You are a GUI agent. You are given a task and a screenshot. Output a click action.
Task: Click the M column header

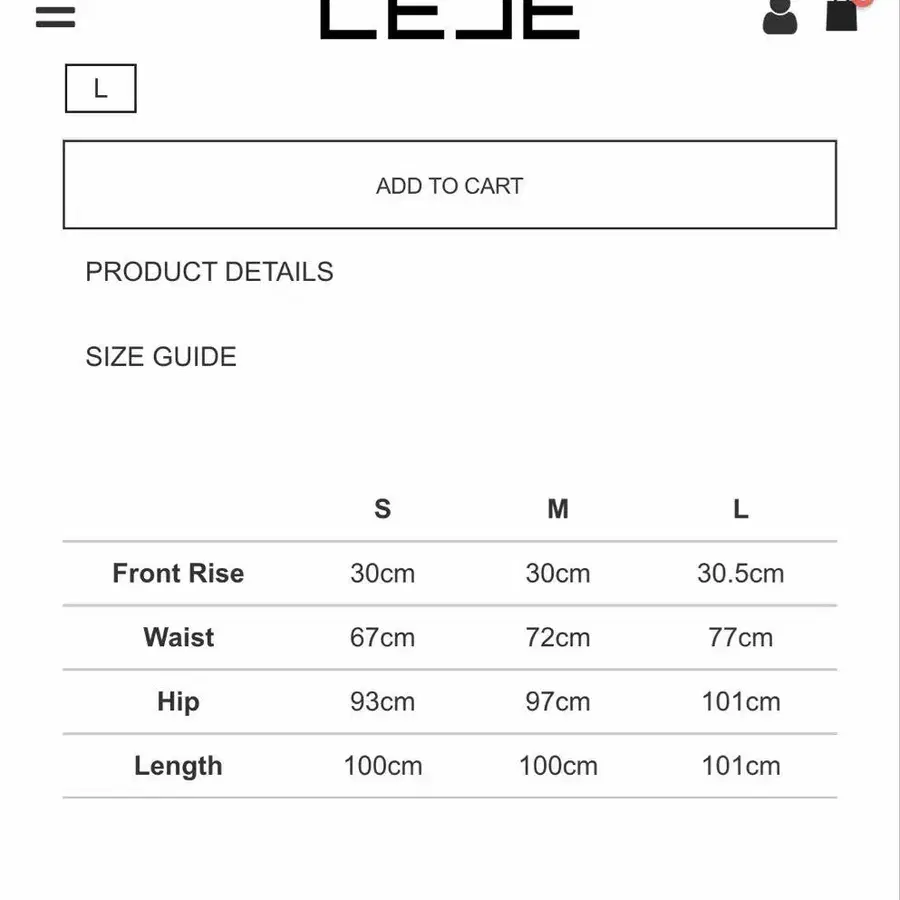coord(557,509)
